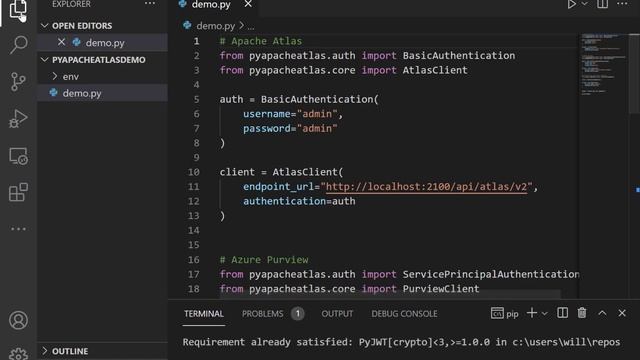Select the pip terminal instance
This screenshot has width=640, height=360.
[504, 313]
